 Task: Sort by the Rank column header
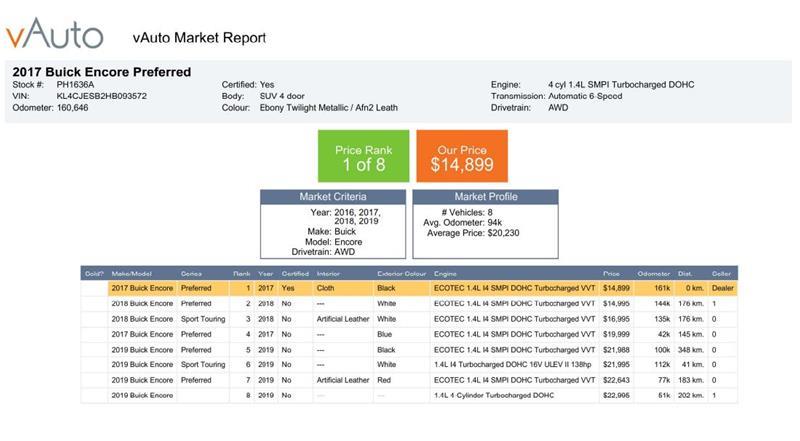click(241, 274)
